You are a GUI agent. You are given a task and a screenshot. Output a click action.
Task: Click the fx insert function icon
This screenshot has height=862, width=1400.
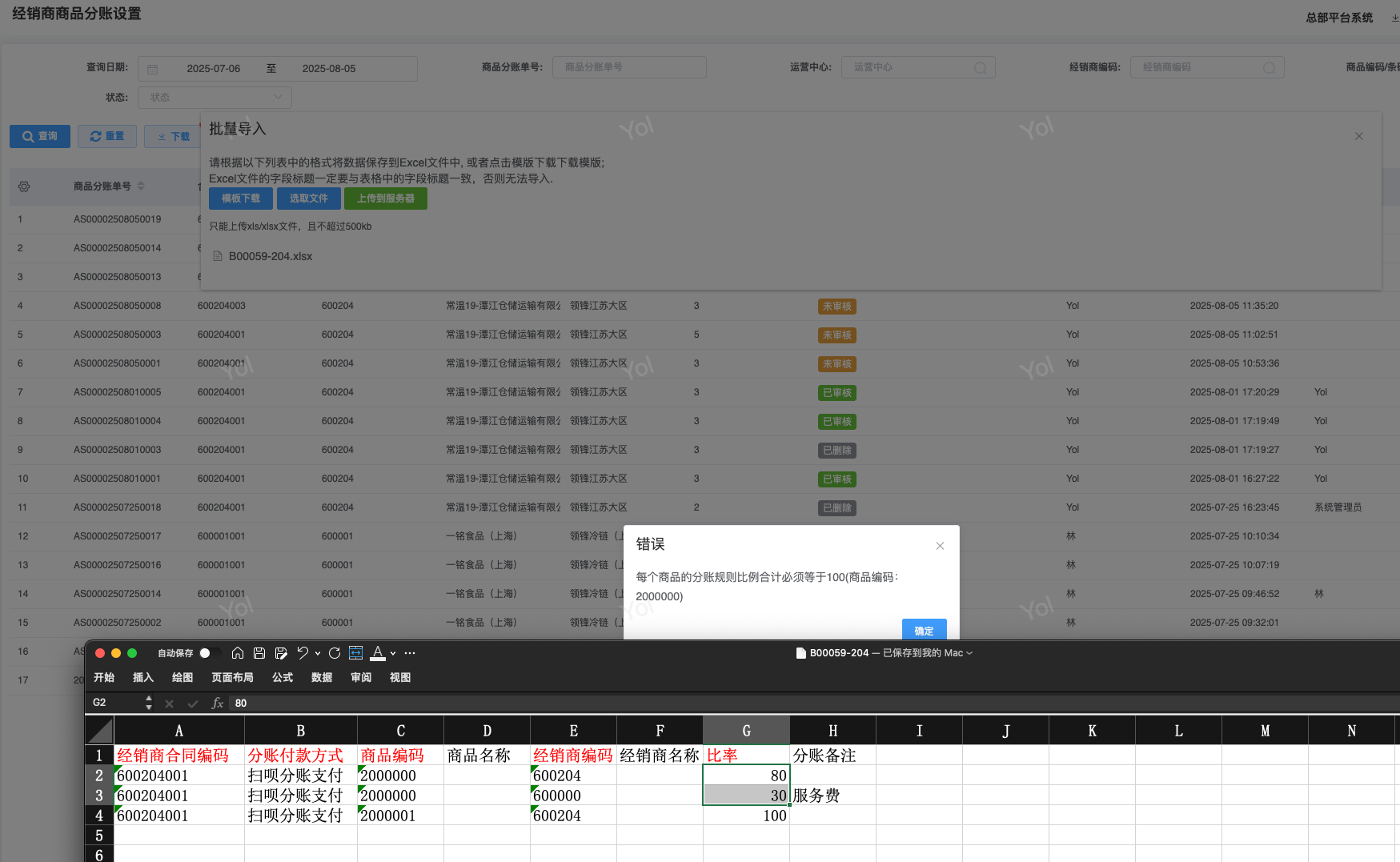pyautogui.click(x=217, y=703)
